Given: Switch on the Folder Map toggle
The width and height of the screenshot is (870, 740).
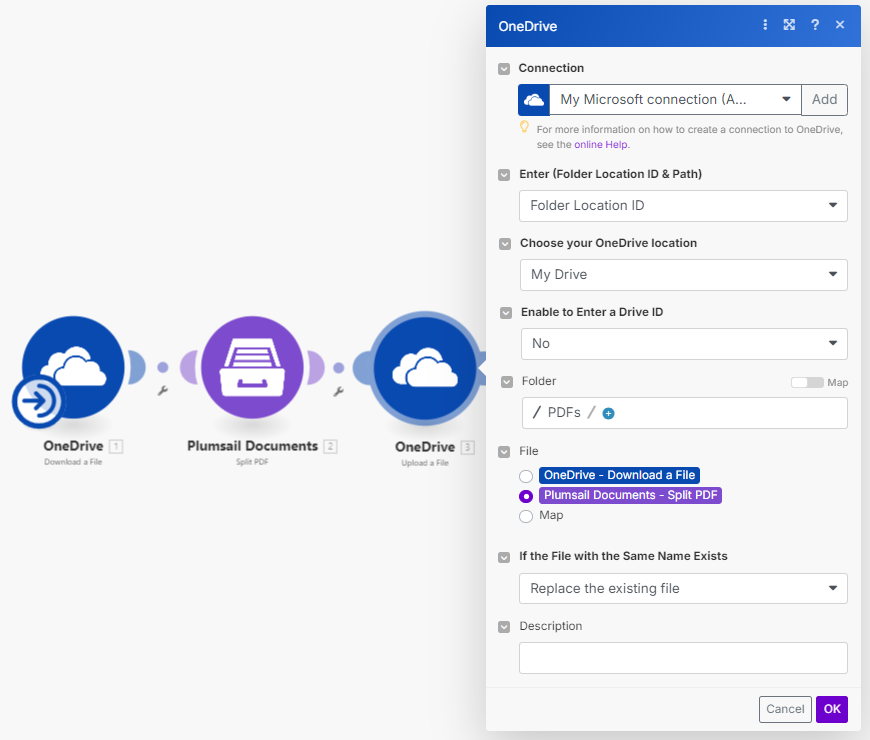Looking at the screenshot, I should [x=807, y=382].
